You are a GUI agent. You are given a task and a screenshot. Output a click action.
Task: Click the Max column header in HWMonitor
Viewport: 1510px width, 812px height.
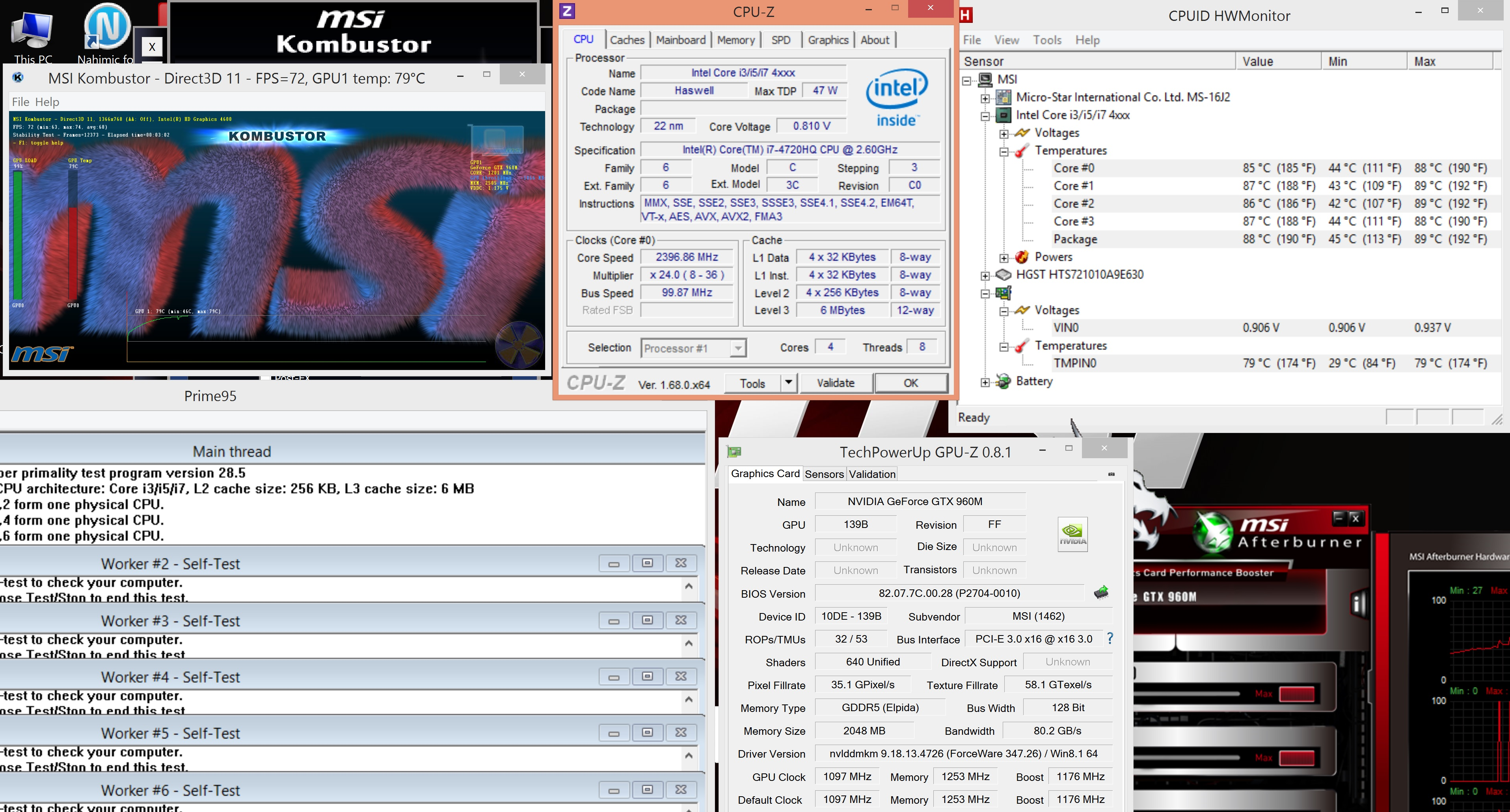point(1450,61)
